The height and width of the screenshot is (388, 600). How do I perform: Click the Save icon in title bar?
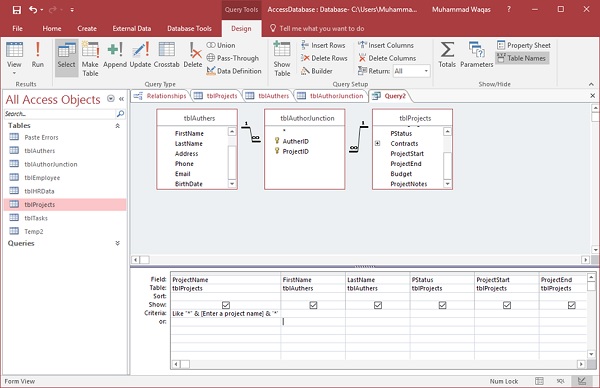point(17,10)
